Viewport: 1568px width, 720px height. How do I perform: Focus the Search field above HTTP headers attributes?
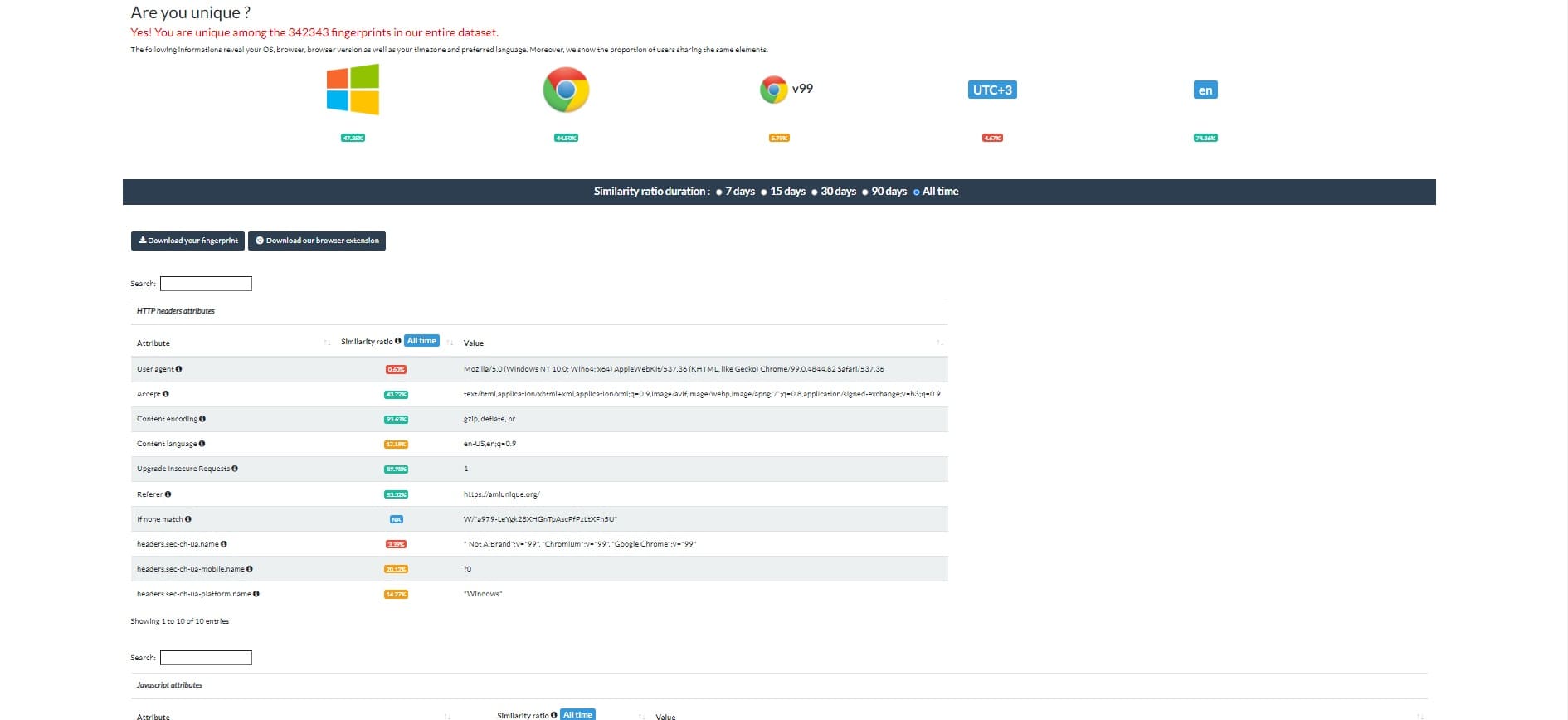(206, 284)
